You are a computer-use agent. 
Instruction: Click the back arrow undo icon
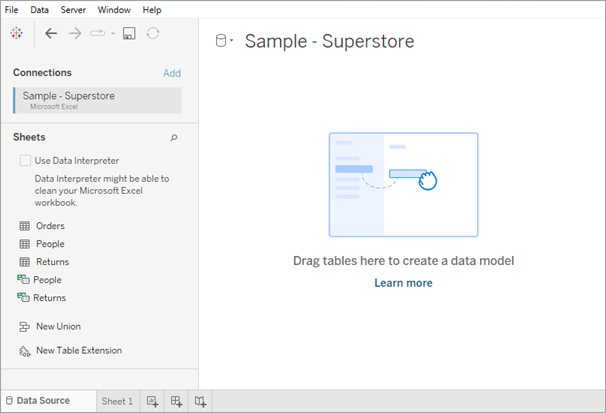(x=51, y=34)
